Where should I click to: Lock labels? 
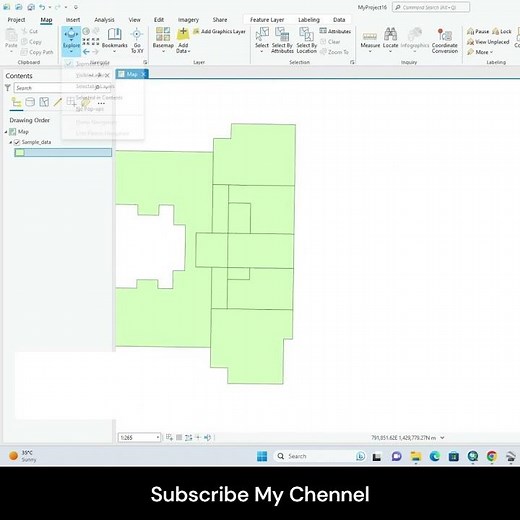[502, 31]
